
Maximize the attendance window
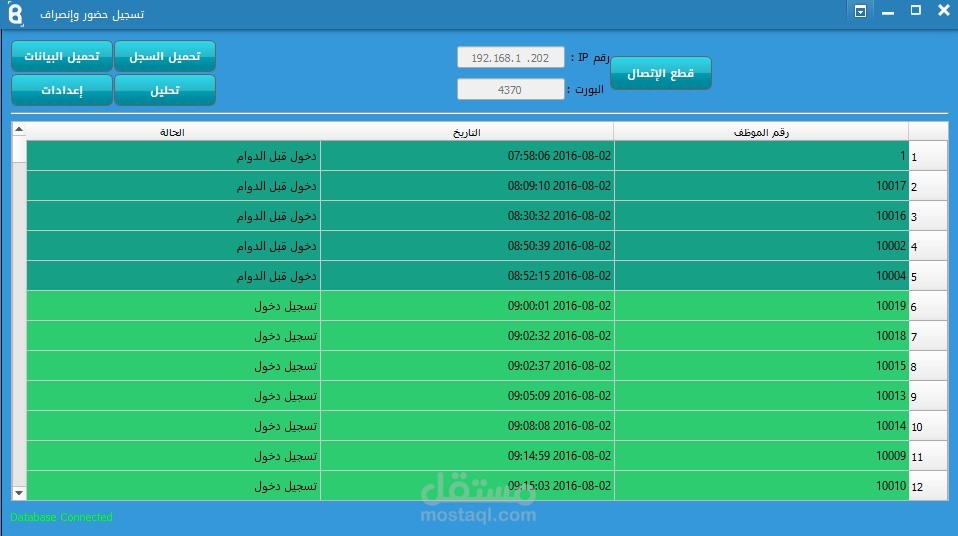coord(915,10)
